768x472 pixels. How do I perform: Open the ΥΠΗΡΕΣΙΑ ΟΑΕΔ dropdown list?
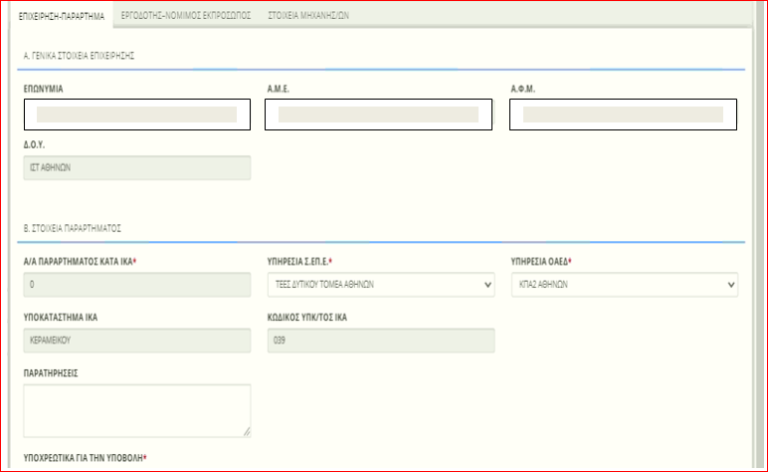pos(626,284)
